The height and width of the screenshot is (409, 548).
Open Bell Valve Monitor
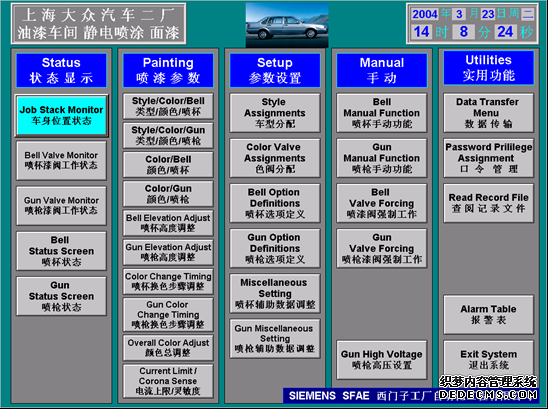[x=62, y=160]
